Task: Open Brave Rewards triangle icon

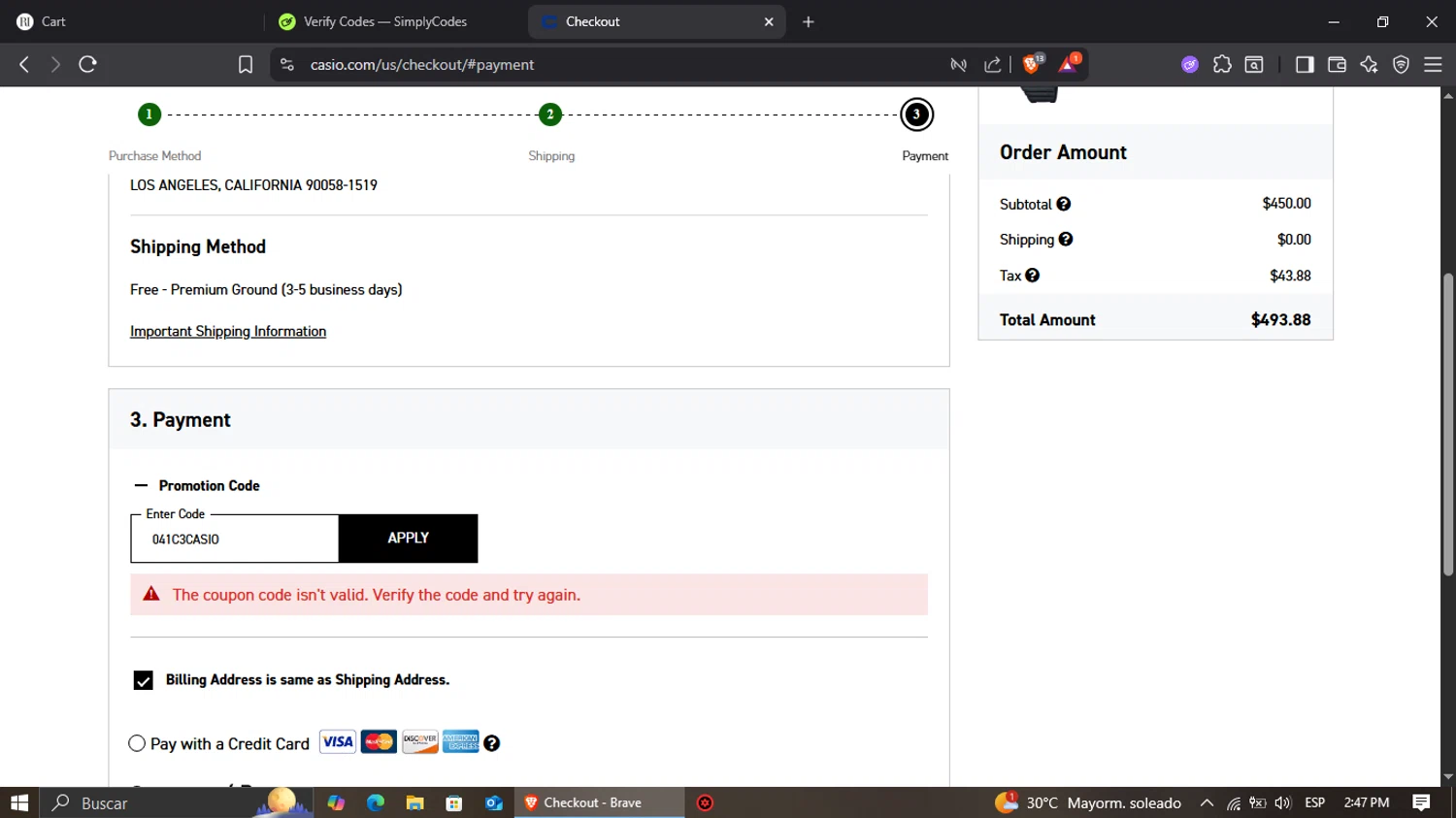Action: pos(1068,64)
